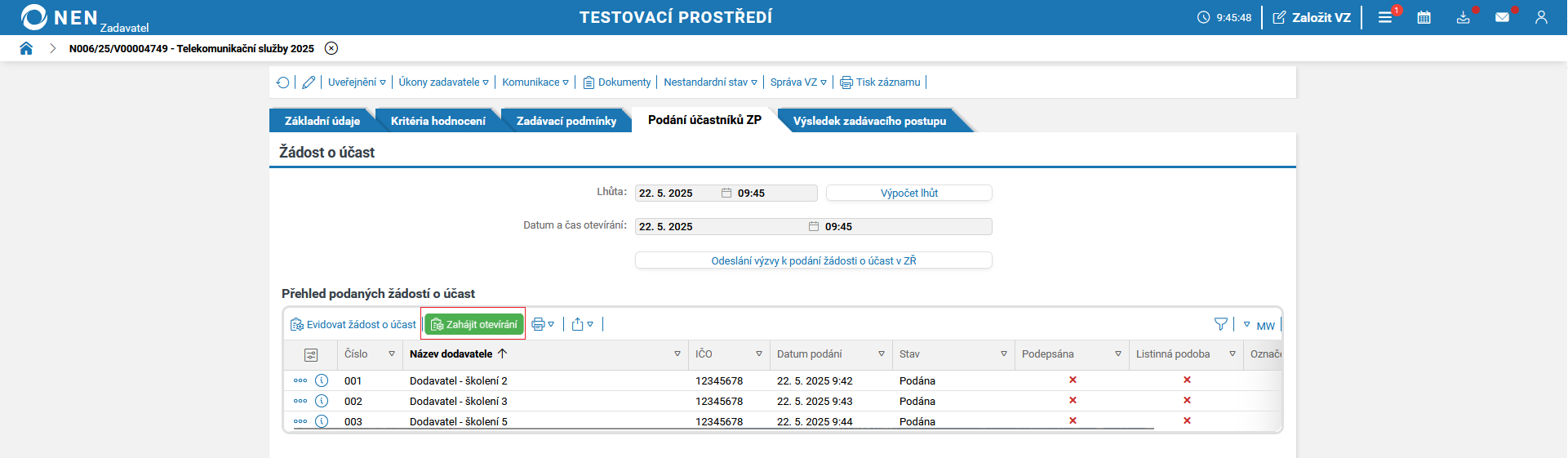Click the NEN Zadavatel logo

(x=85, y=18)
